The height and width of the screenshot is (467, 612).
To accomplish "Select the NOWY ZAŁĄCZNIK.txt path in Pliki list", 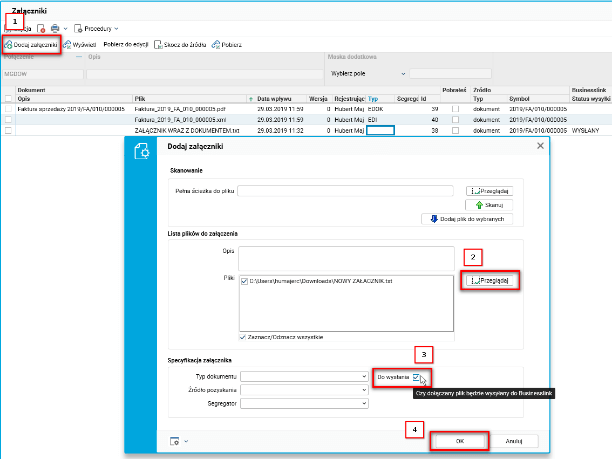I will coord(321,281).
